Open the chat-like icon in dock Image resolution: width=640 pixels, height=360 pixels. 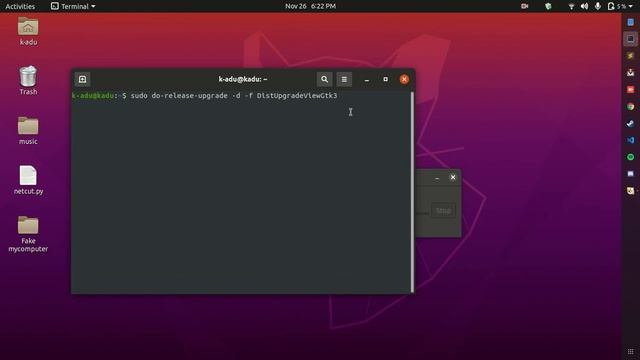pos(631,174)
